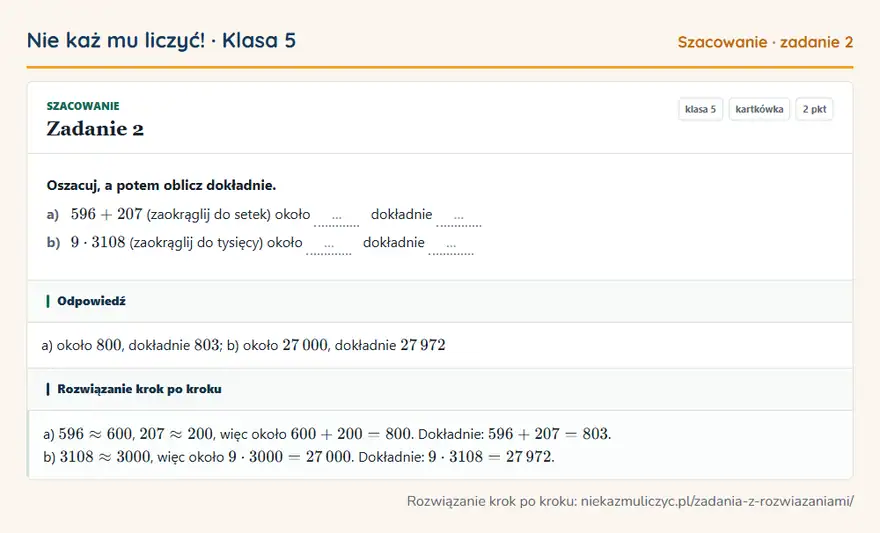
Task: Click '(zaokrąglij do setek)' hint text
Action: pyautogui.click(x=208, y=214)
